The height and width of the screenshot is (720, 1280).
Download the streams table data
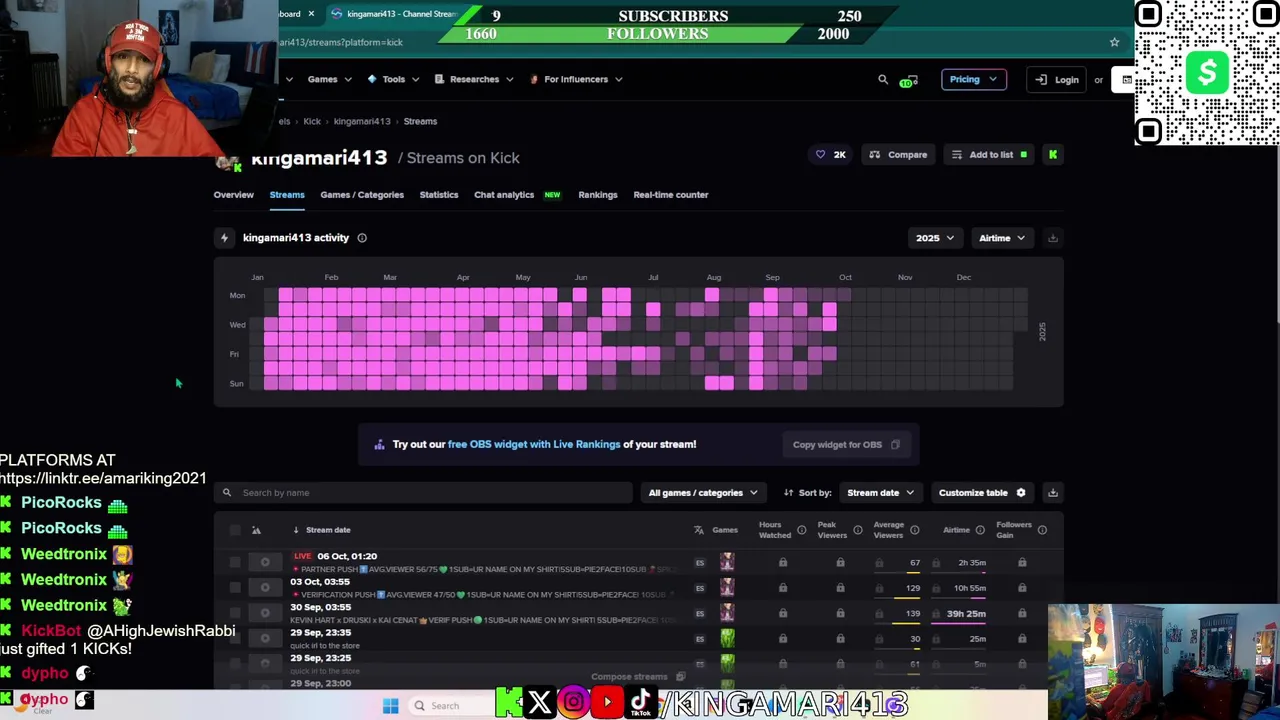coord(1052,493)
